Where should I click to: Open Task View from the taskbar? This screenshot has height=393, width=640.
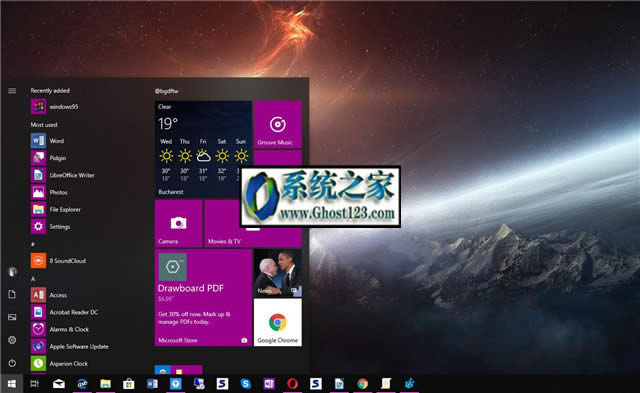click(35, 384)
